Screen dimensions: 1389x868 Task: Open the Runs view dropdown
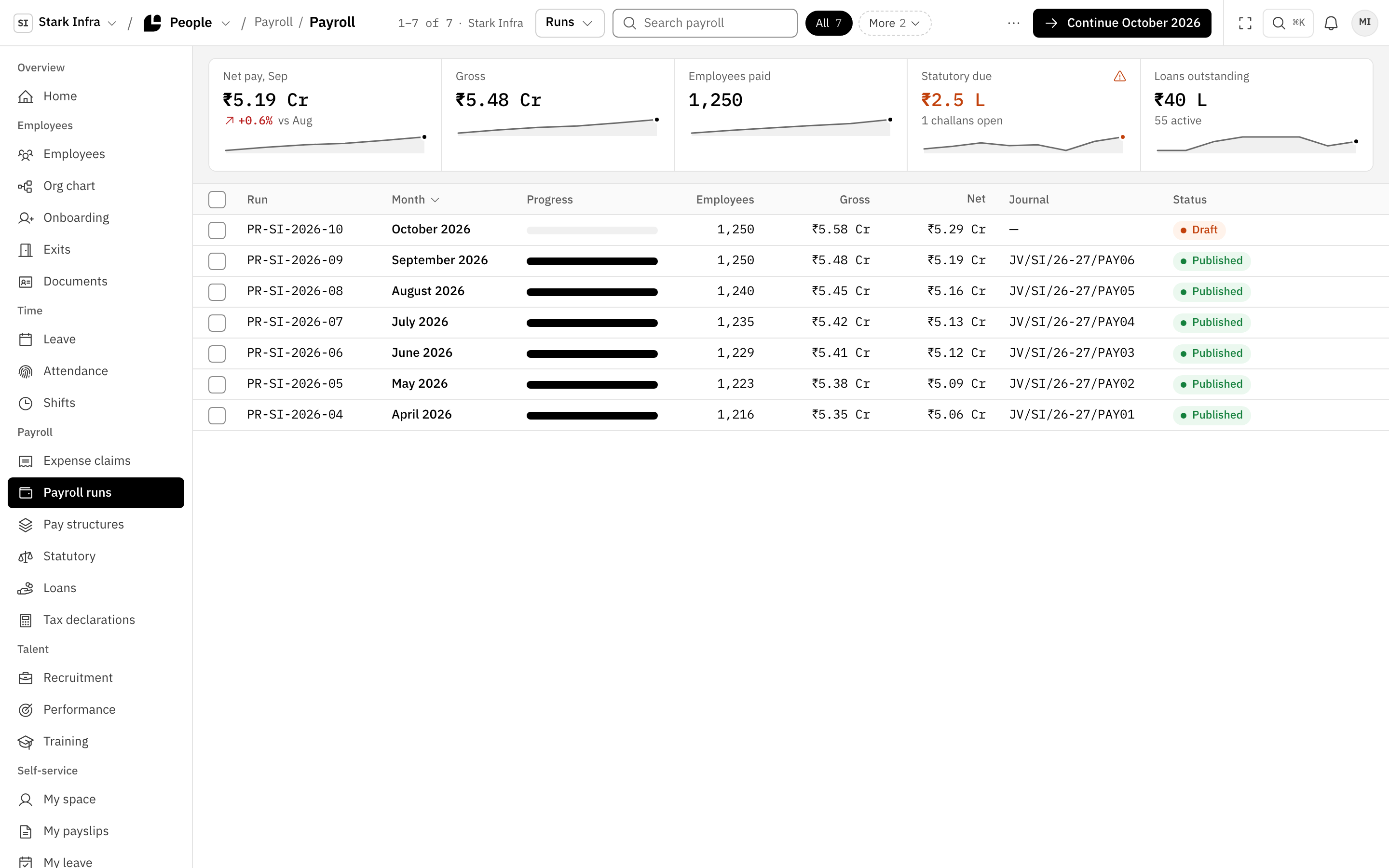pyautogui.click(x=570, y=23)
